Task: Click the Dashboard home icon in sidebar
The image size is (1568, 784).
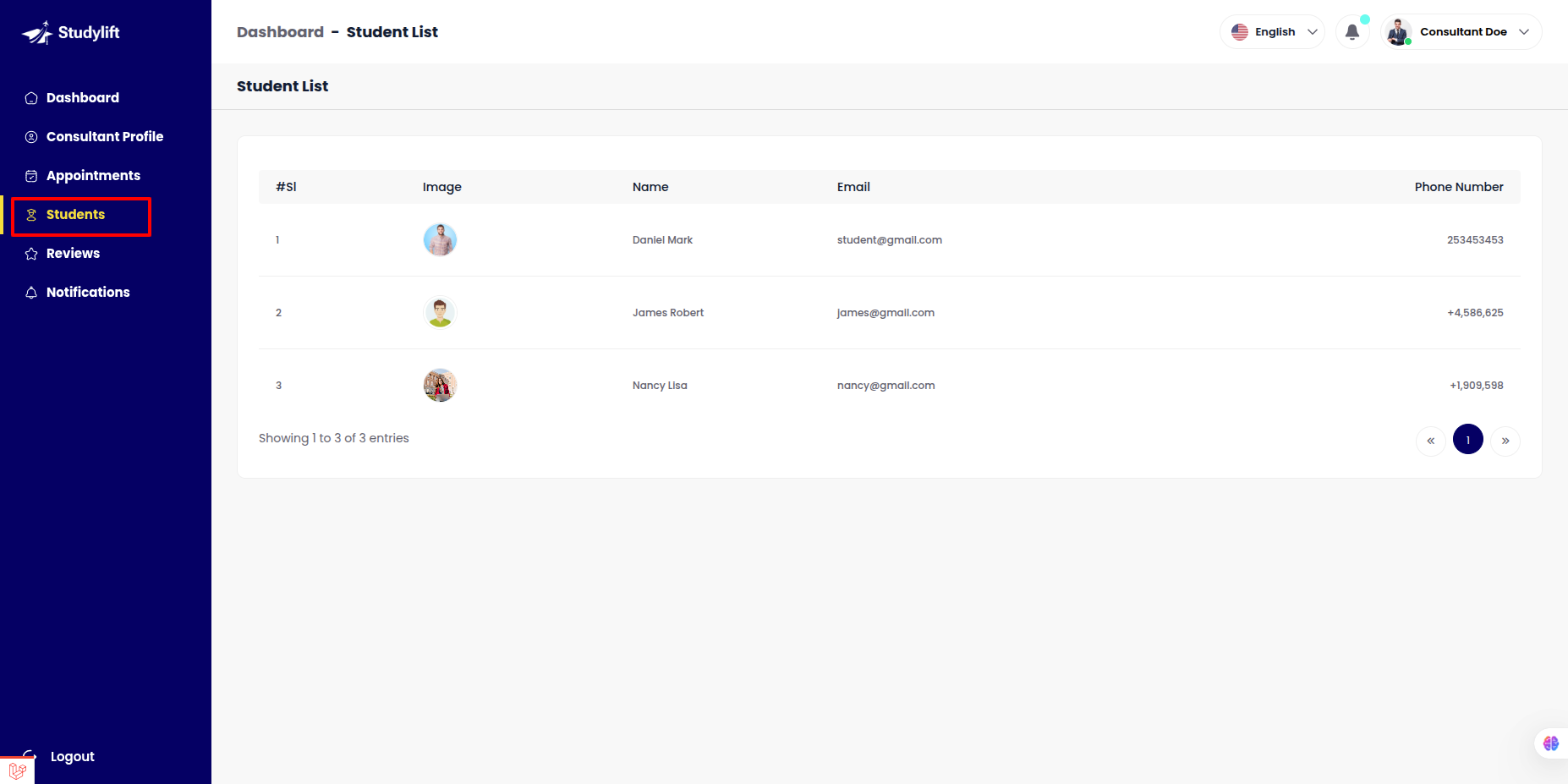Action: coord(31,98)
